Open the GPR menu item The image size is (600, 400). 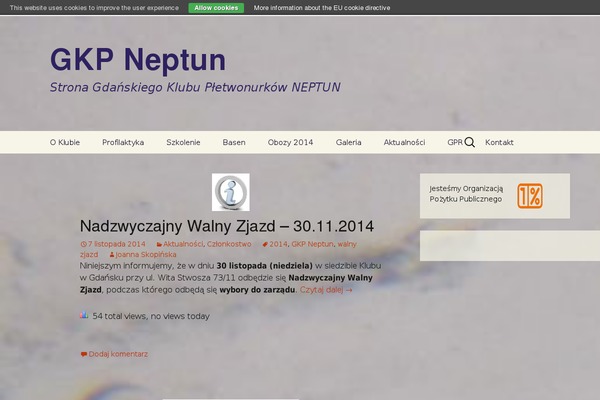(x=455, y=142)
